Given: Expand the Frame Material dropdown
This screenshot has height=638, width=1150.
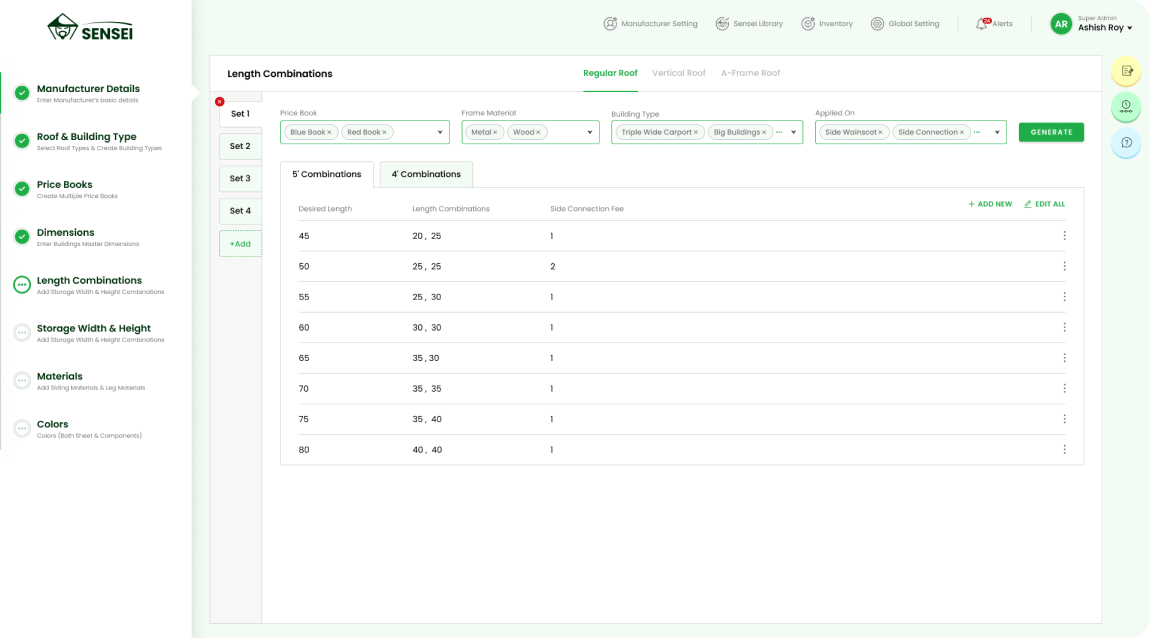Looking at the screenshot, I should (x=590, y=132).
